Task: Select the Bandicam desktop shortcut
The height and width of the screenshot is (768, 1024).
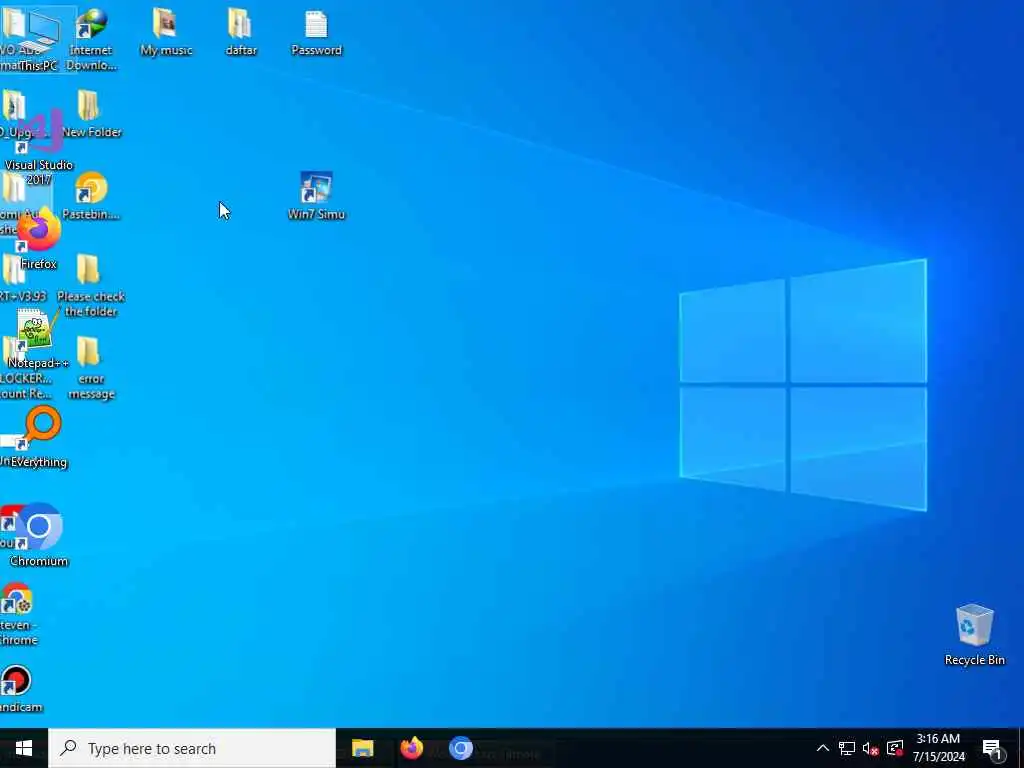Action: click(18, 689)
